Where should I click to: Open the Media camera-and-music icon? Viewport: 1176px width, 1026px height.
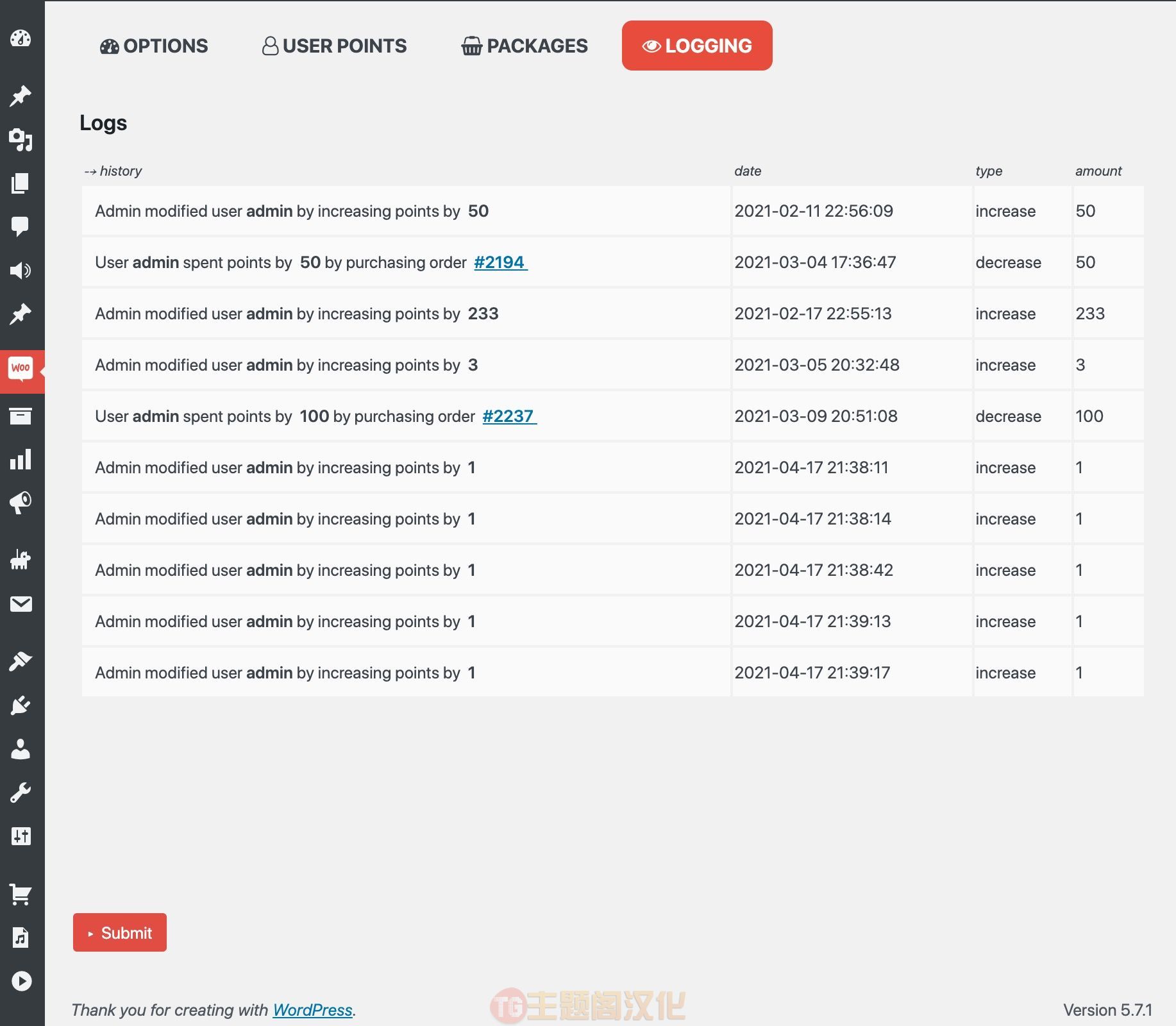(21, 140)
